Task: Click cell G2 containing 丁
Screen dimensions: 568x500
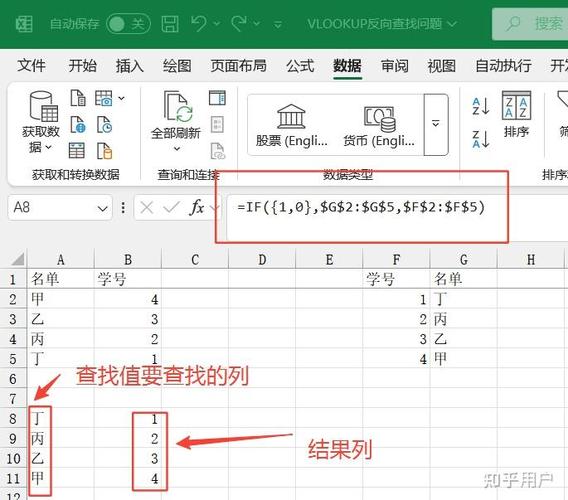Action: click(x=463, y=299)
